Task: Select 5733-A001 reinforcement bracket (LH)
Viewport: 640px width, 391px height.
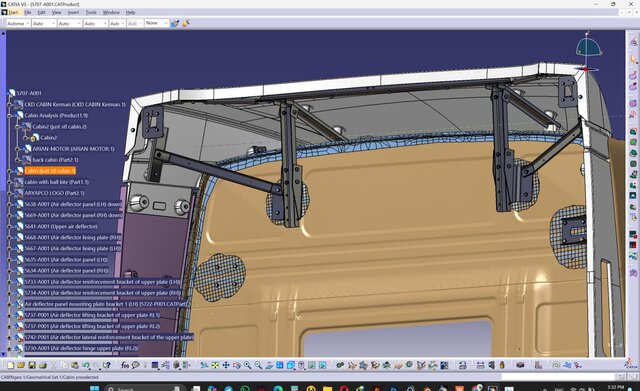Action: (x=102, y=282)
